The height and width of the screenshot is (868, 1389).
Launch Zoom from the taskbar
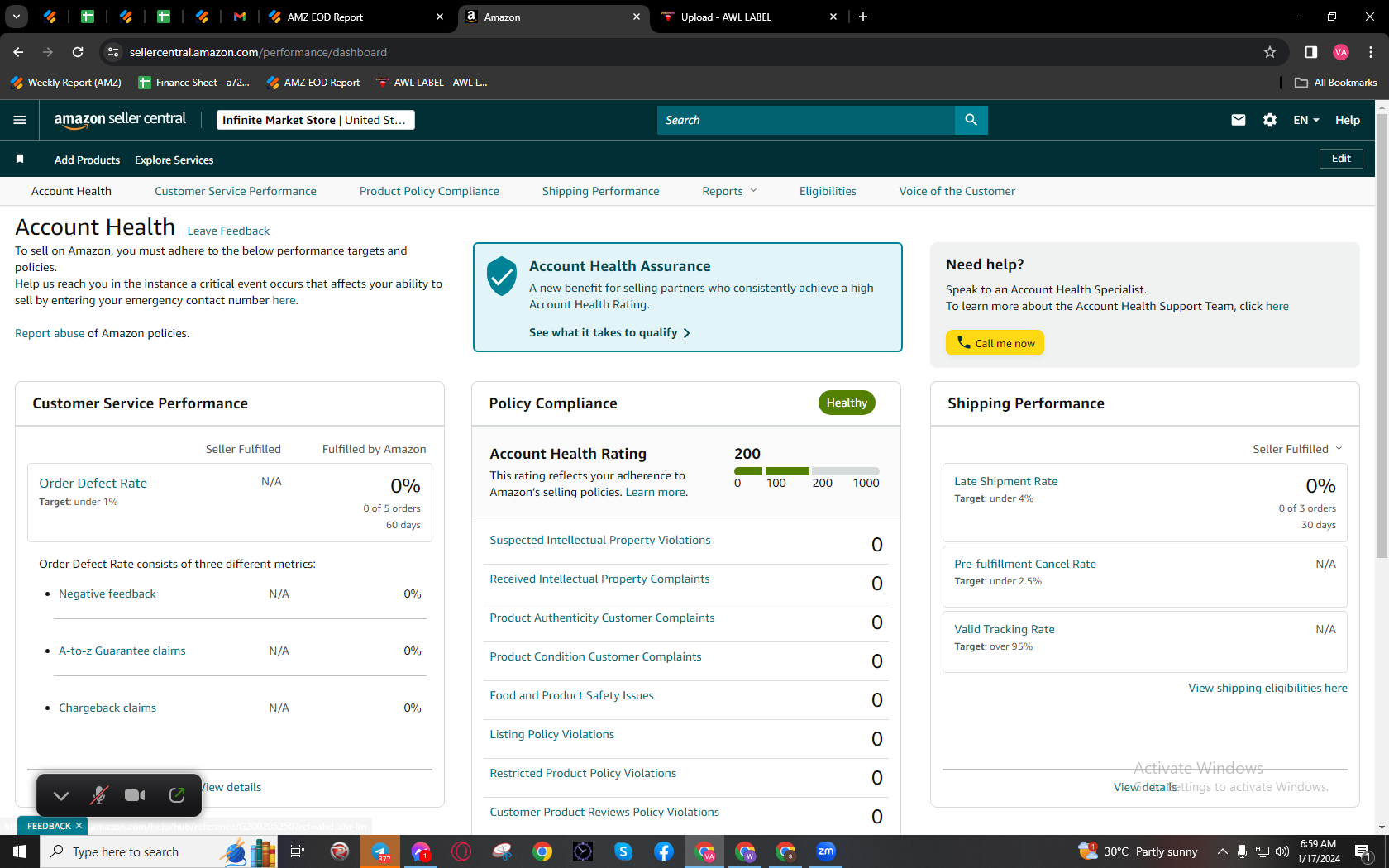click(x=826, y=851)
